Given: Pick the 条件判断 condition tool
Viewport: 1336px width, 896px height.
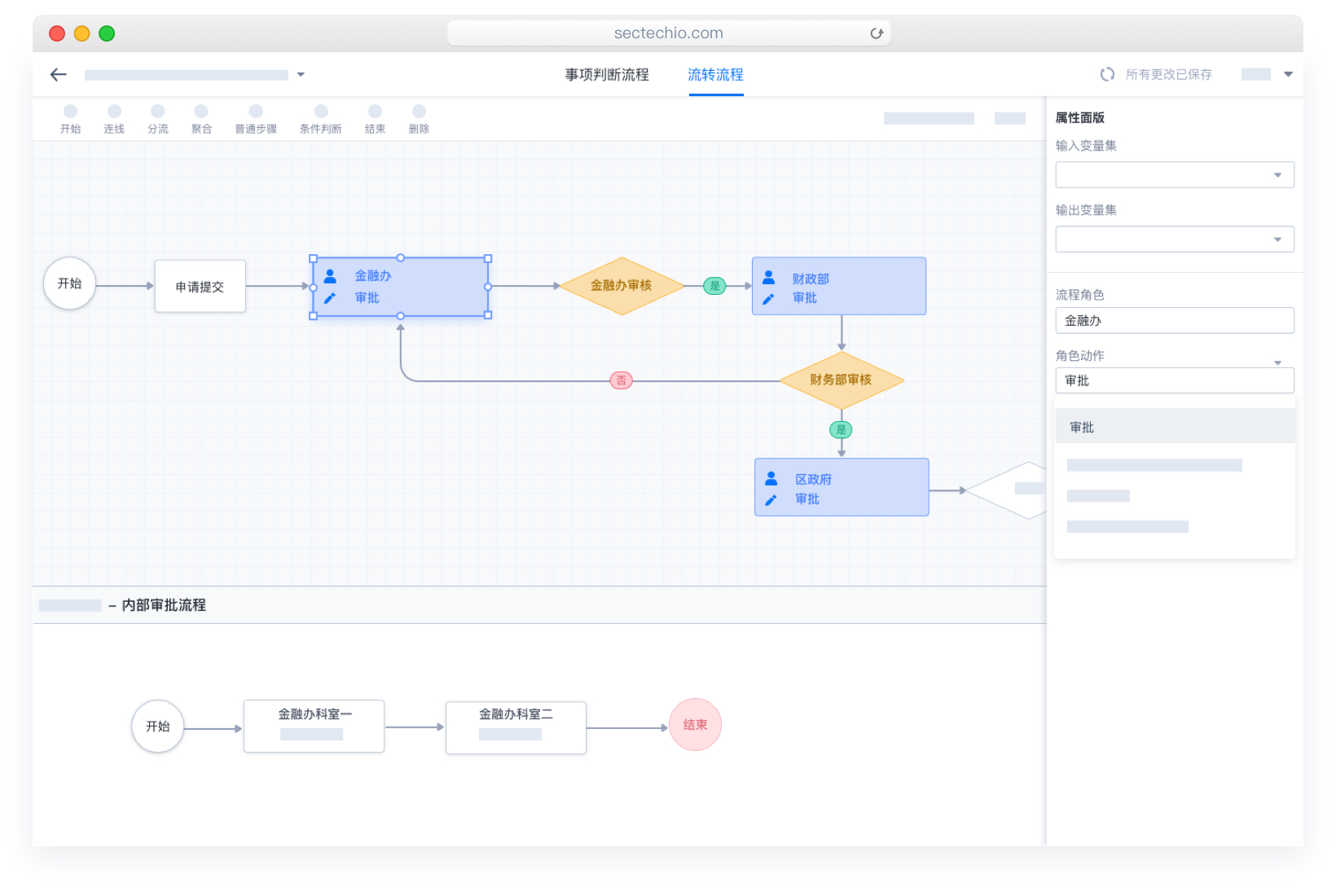Looking at the screenshot, I should (321, 118).
